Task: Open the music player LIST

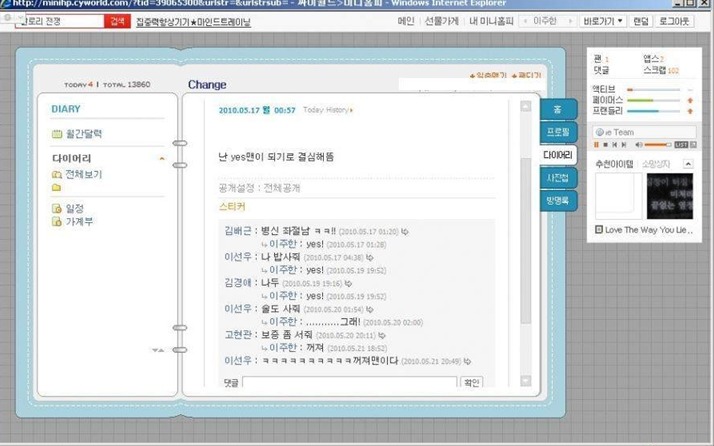Action: coord(682,145)
